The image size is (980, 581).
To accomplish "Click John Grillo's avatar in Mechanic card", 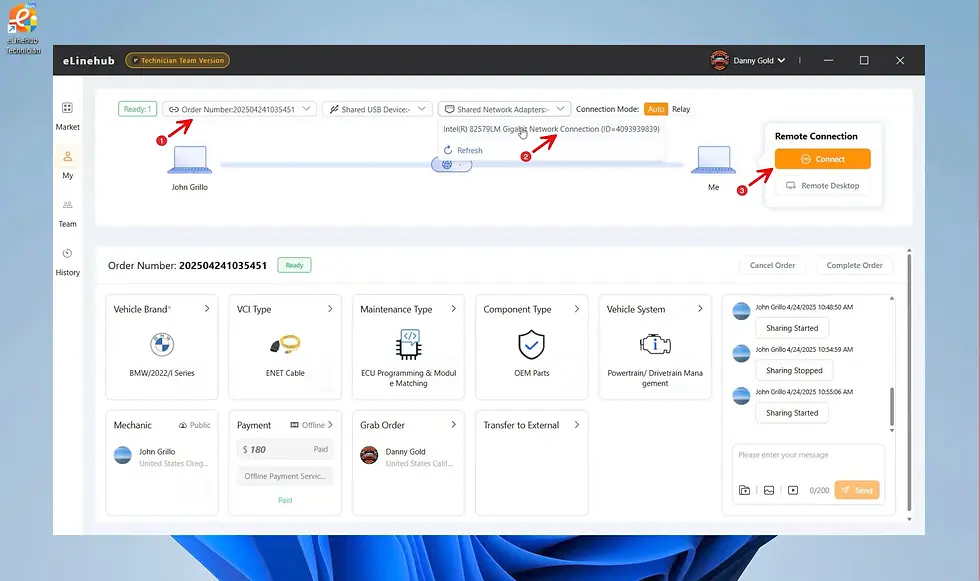I will point(122,455).
